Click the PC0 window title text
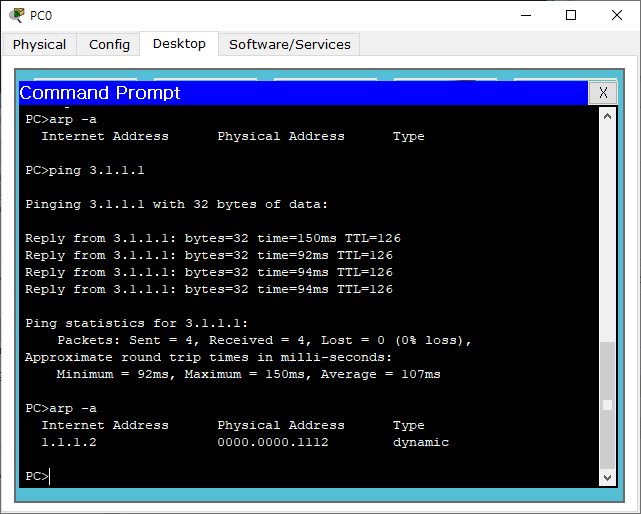The image size is (641, 514). tap(41, 16)
